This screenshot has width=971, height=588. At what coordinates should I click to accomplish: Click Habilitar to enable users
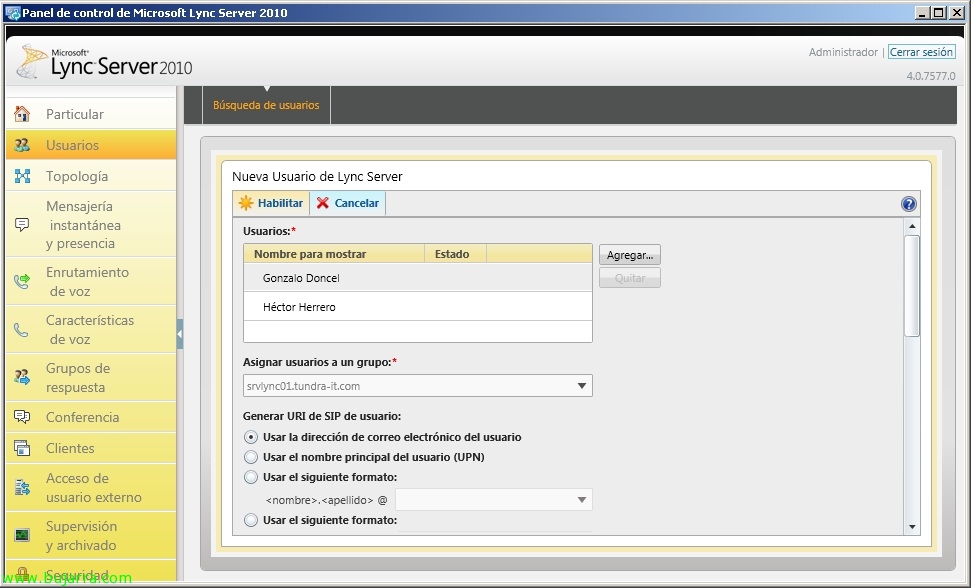(x=271, y=203)
